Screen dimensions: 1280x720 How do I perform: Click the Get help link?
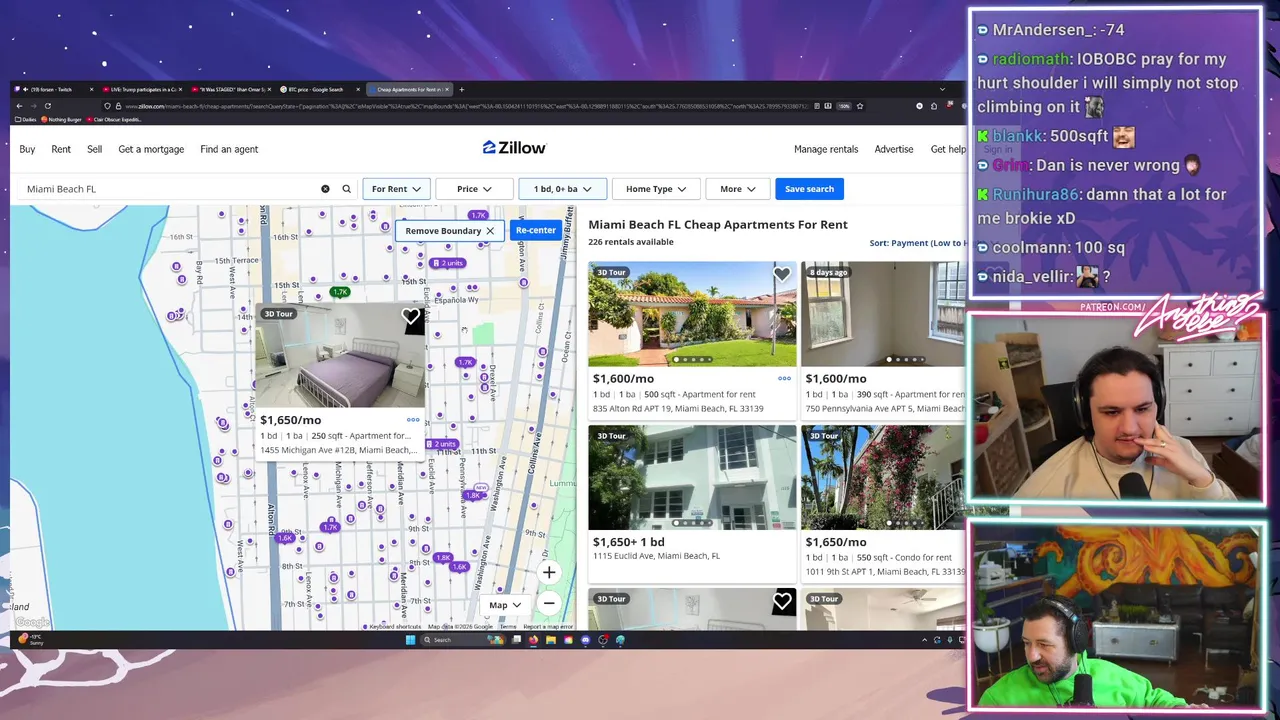click(948, 149)
